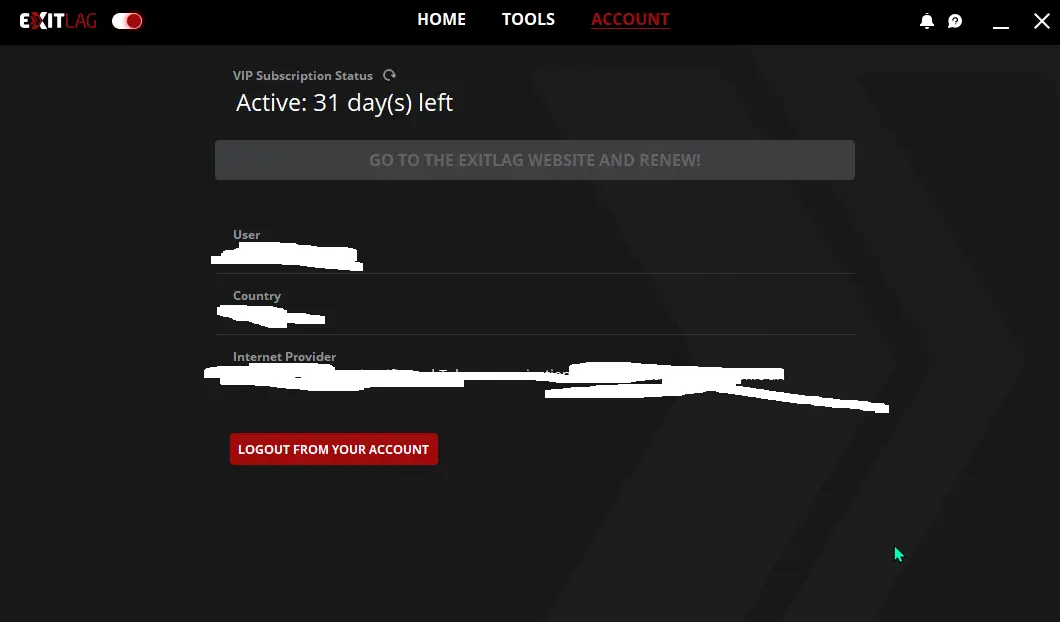Switch to the TOOLS tab

(528, 19)
